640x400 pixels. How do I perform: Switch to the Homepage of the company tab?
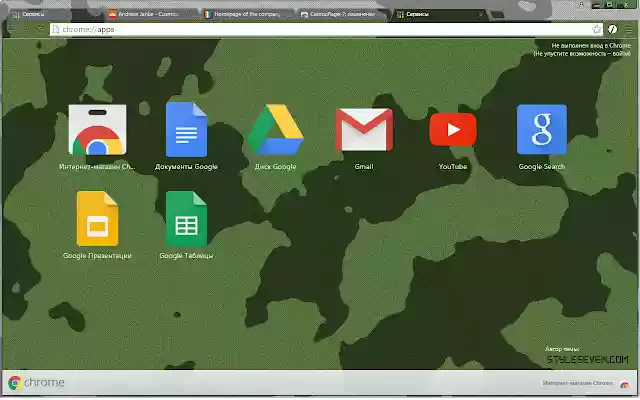pyautogui.click(x=247, y=14)
